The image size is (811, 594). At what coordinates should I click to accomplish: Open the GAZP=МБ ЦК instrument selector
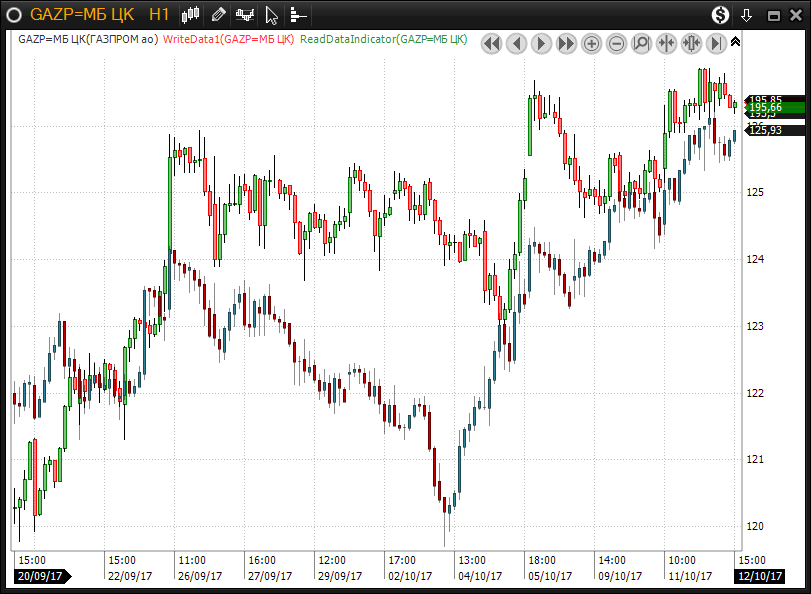83,14
